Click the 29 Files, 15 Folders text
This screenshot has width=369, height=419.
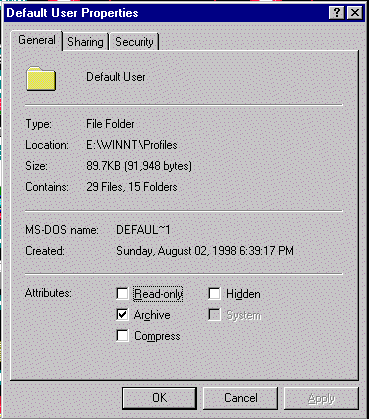point(132,187)
